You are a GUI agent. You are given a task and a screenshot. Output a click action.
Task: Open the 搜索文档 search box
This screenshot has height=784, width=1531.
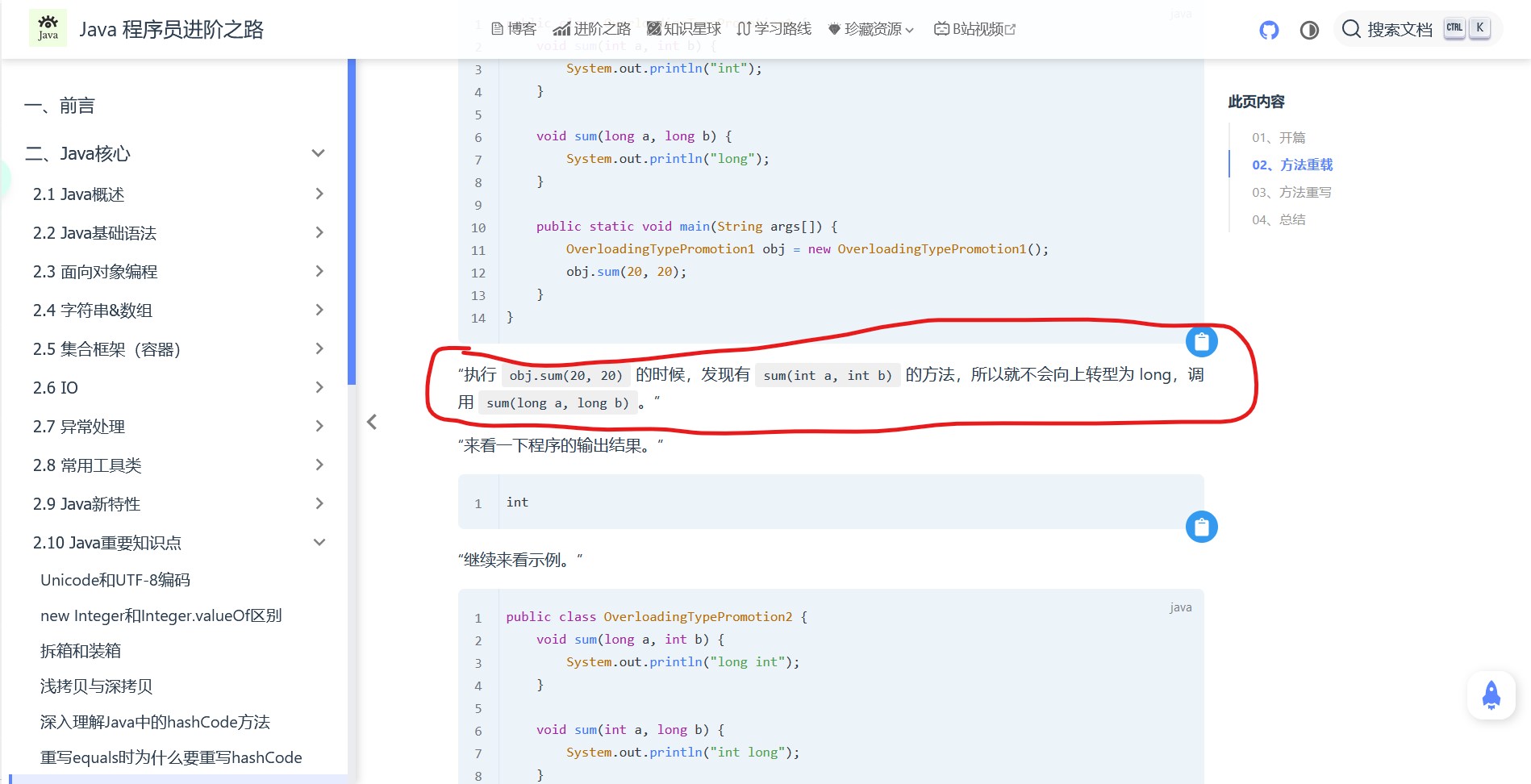click(1417, 29)
